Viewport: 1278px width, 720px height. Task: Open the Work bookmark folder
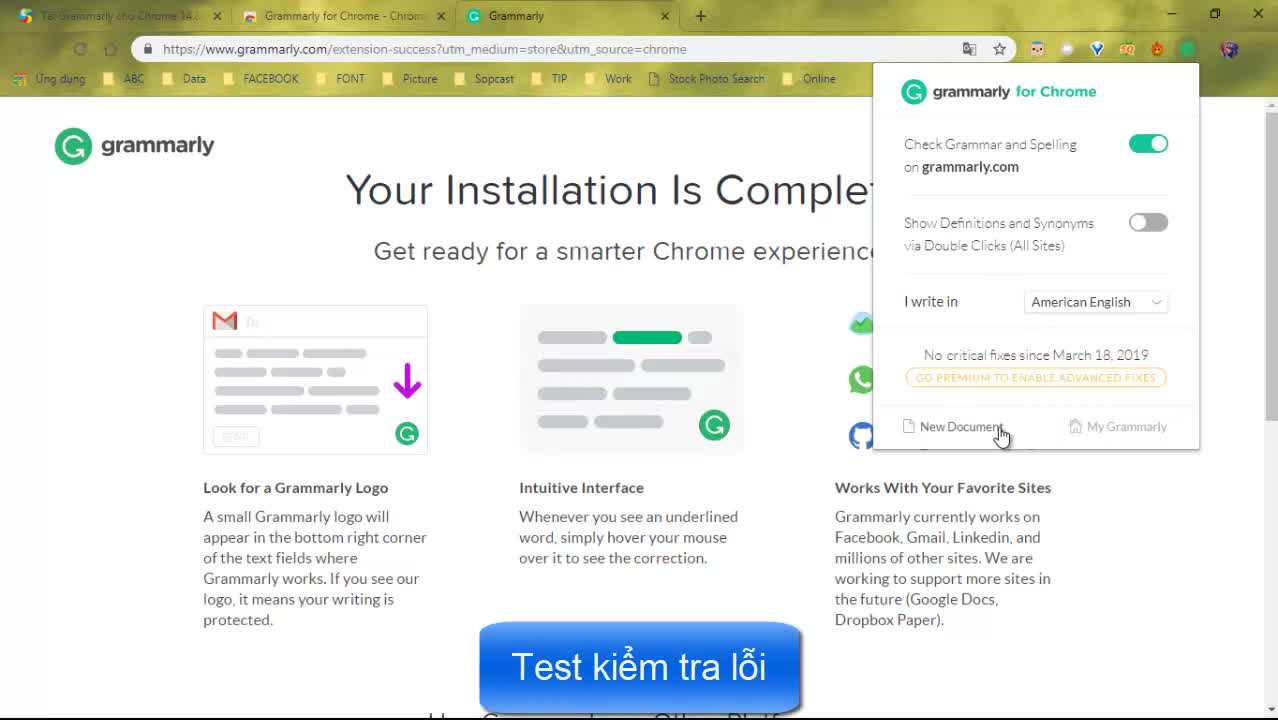pos(608,79)
